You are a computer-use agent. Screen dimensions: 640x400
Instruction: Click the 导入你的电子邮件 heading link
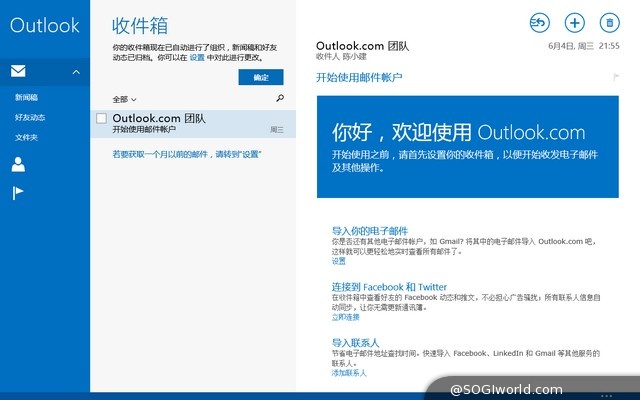point(370,231)
